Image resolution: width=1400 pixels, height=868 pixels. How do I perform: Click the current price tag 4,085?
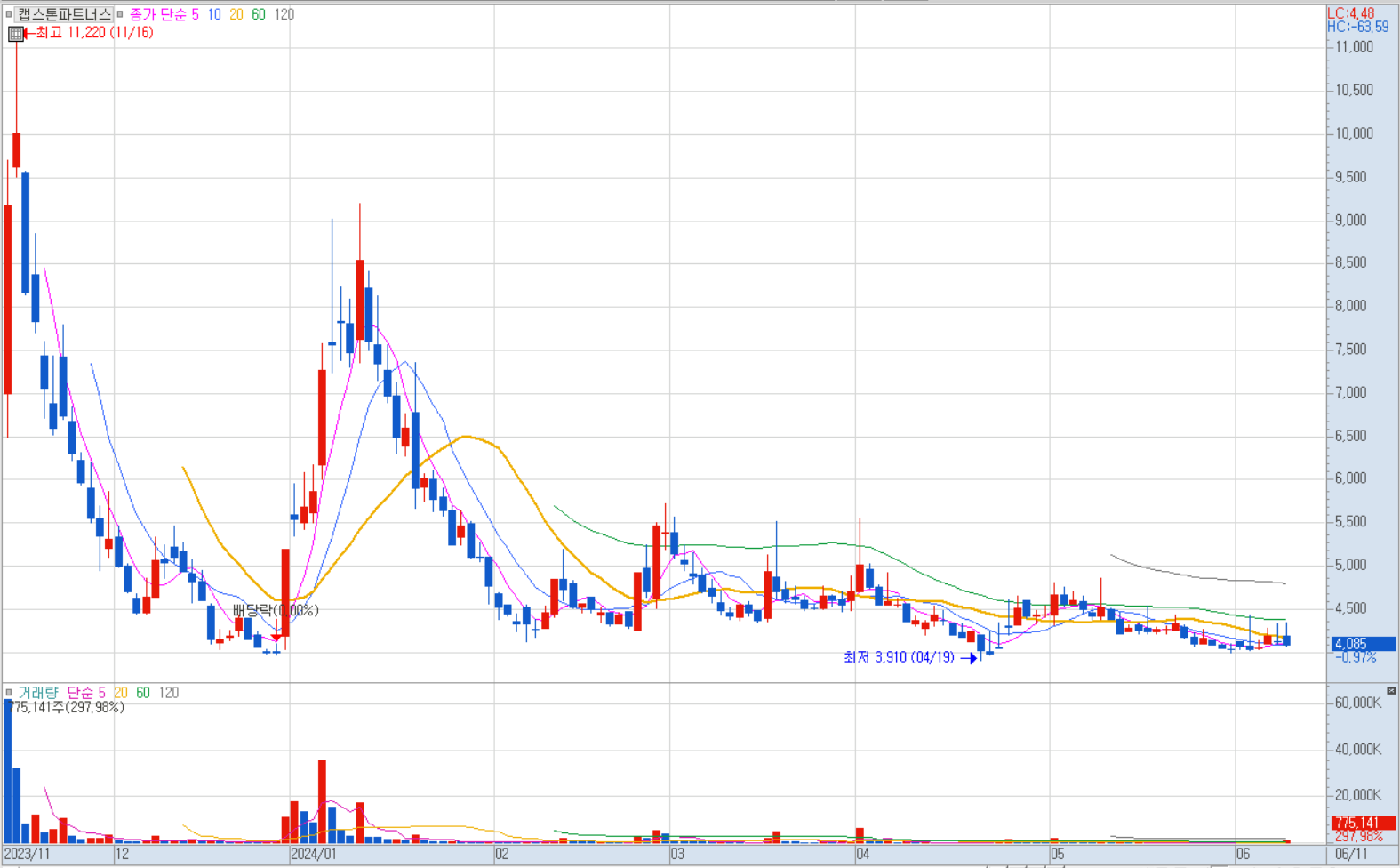click(x=1364, y=644)
